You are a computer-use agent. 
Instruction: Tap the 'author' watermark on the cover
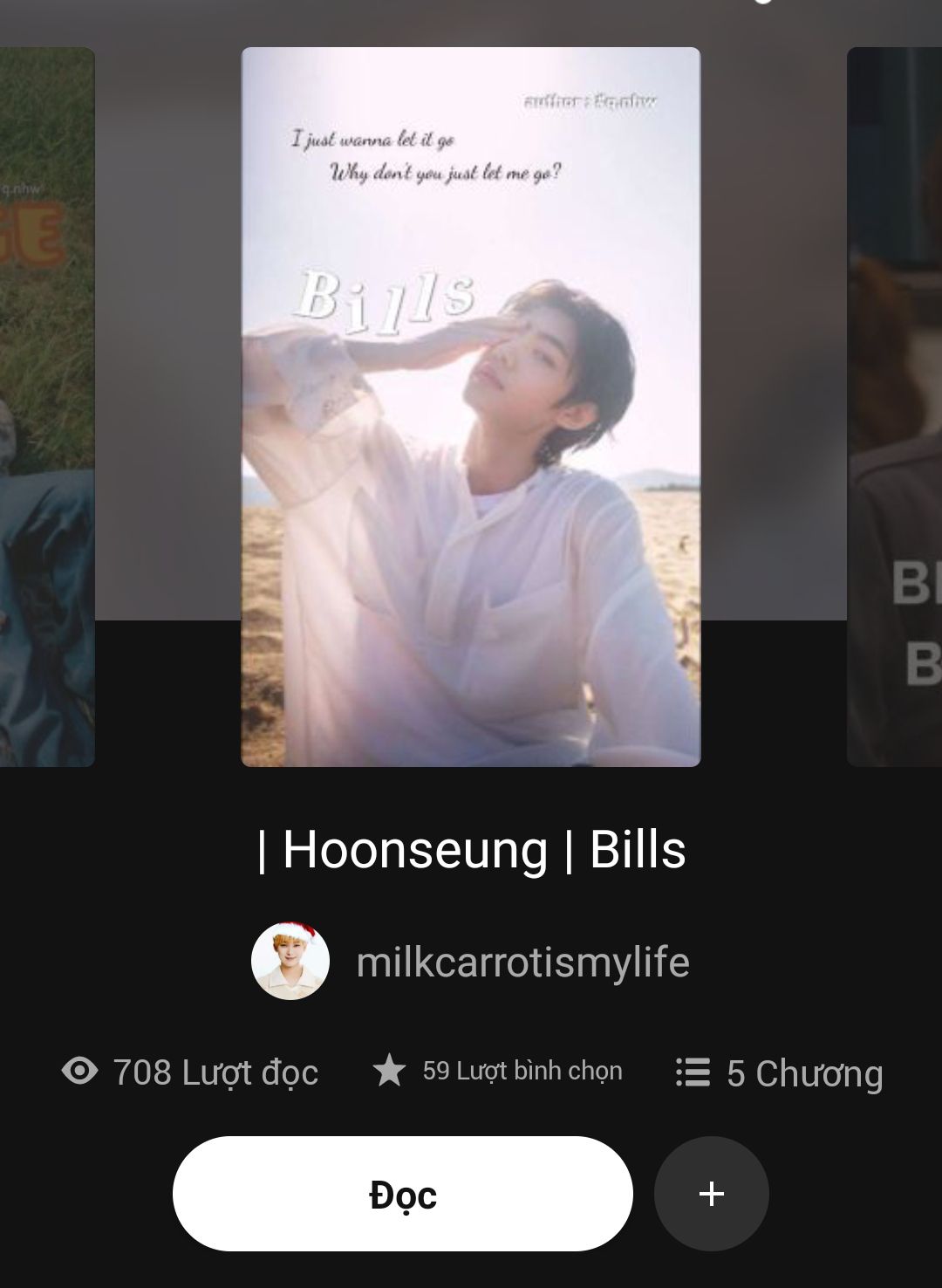pos(590,102)
